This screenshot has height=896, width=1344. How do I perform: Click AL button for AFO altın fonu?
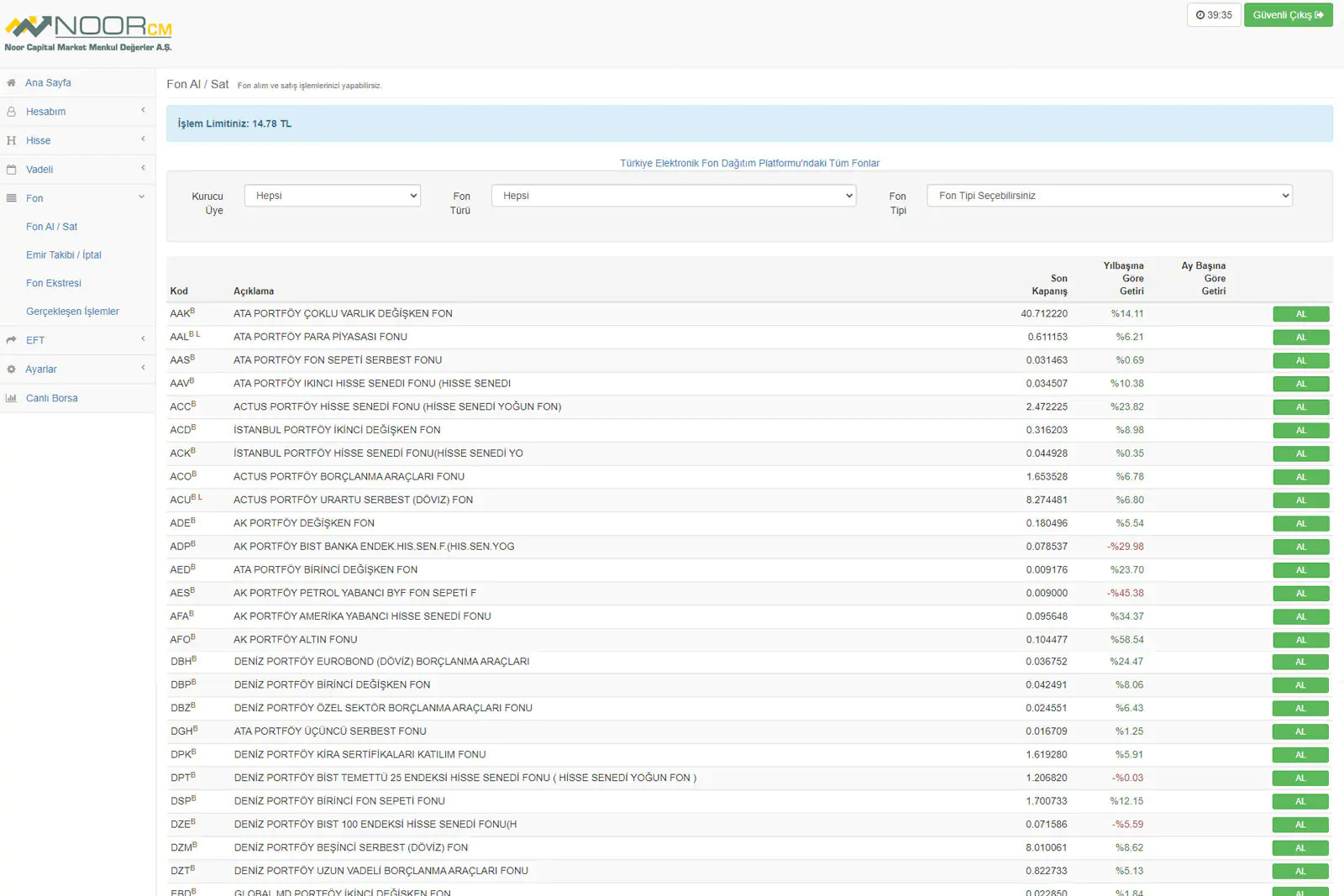point(1300,640)
